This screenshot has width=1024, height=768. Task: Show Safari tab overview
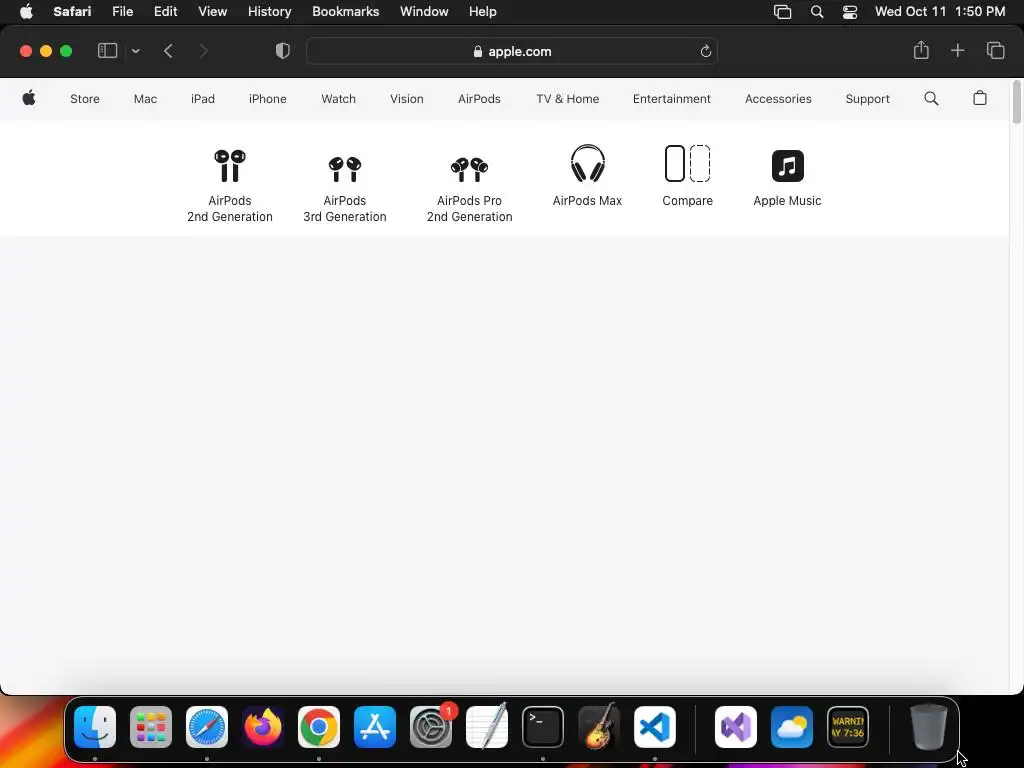tap(995, 50)
